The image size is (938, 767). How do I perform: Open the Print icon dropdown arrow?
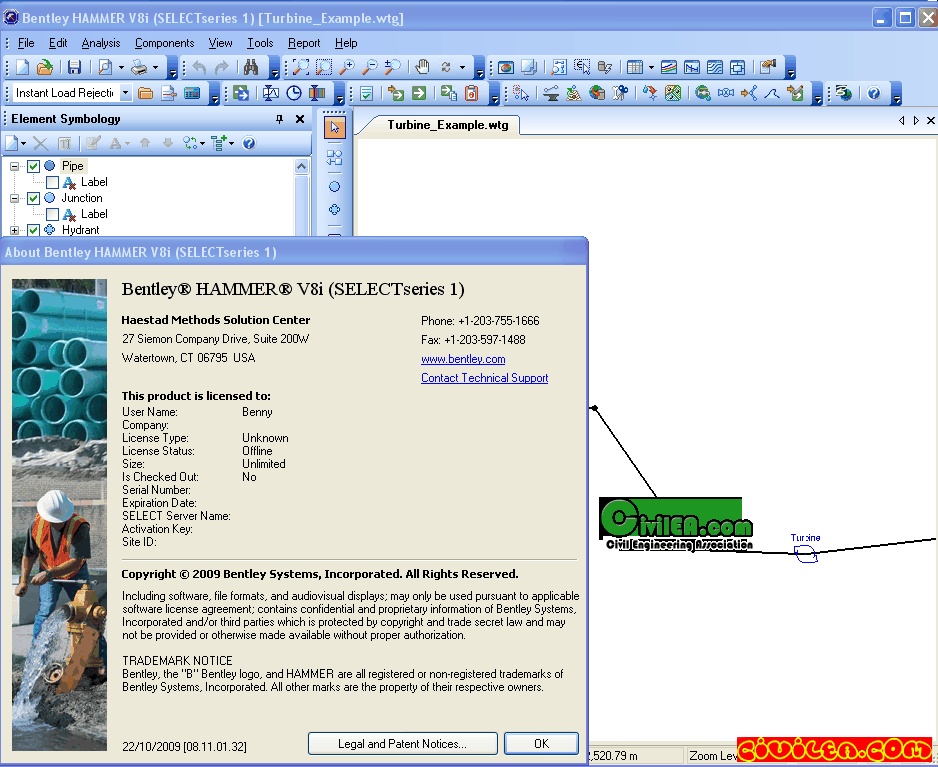[156, 67]
